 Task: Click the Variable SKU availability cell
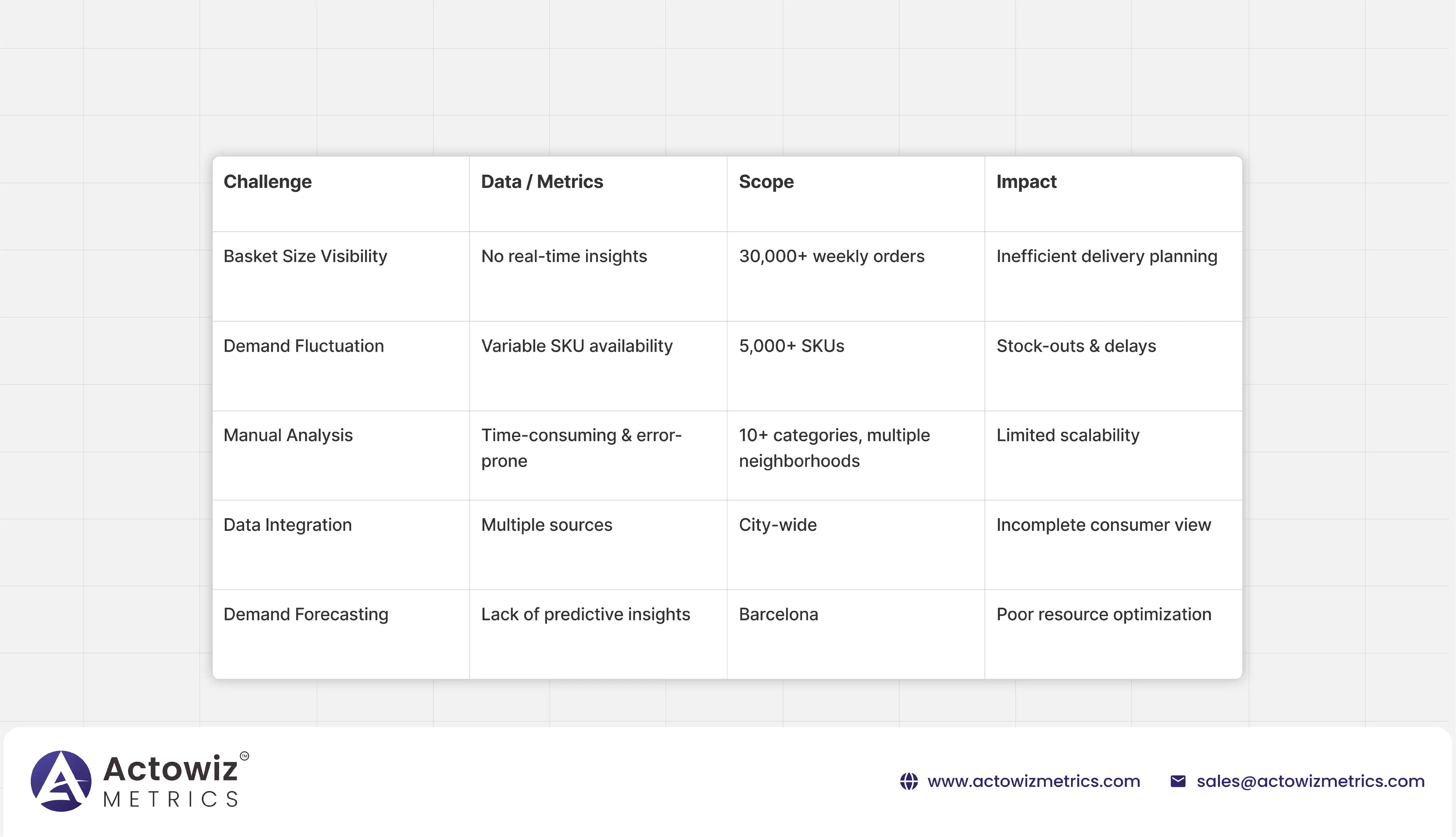click(576, 346)
